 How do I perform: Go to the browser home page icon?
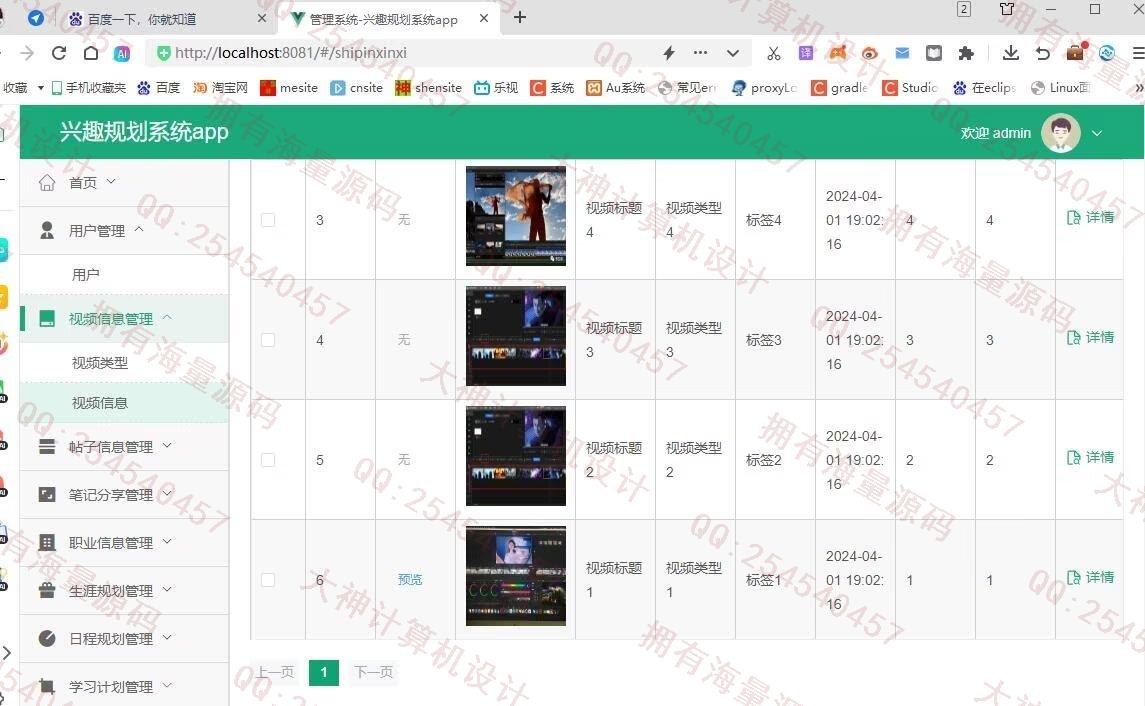click(x=91, y=53)
